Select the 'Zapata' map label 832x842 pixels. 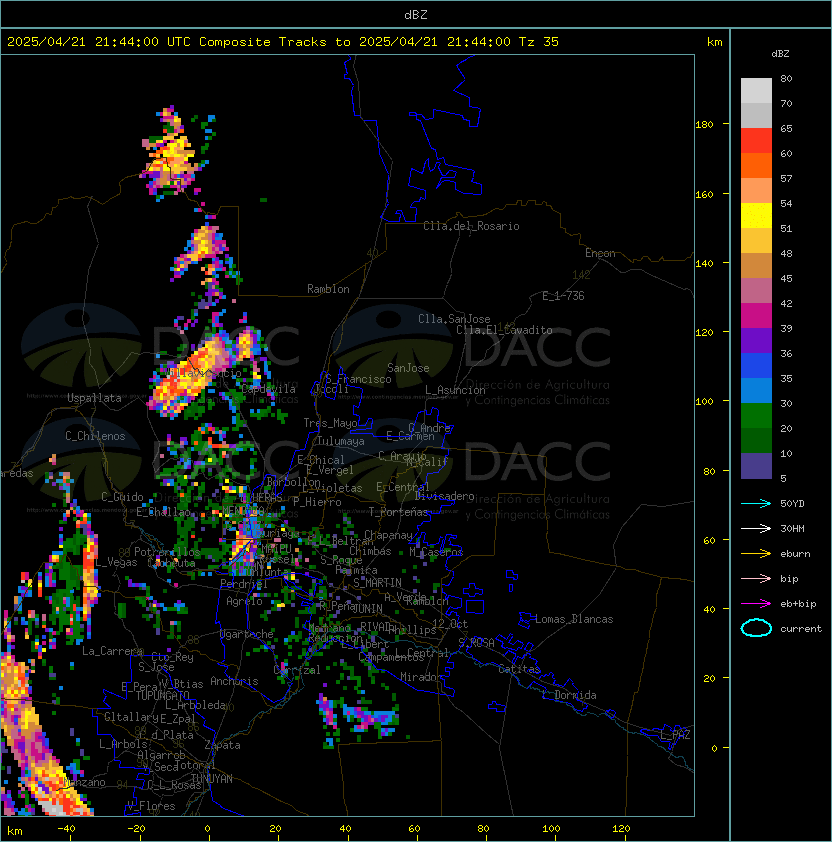pyautogui.click(x=222, y=745)
